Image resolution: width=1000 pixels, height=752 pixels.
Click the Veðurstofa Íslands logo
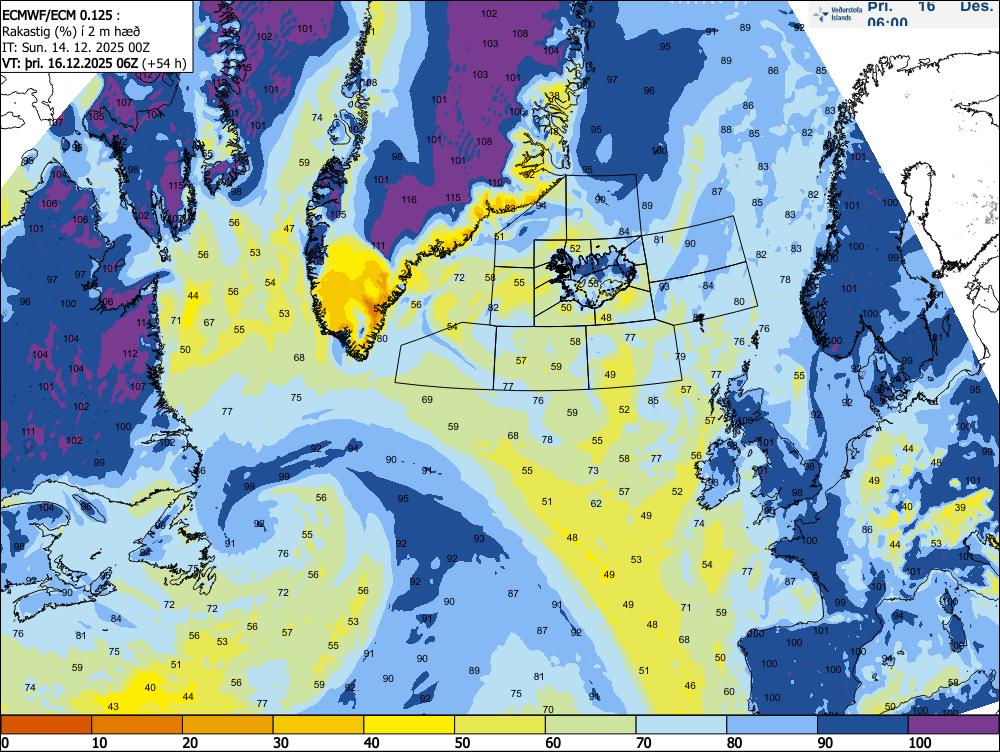(x=837, y=14)
